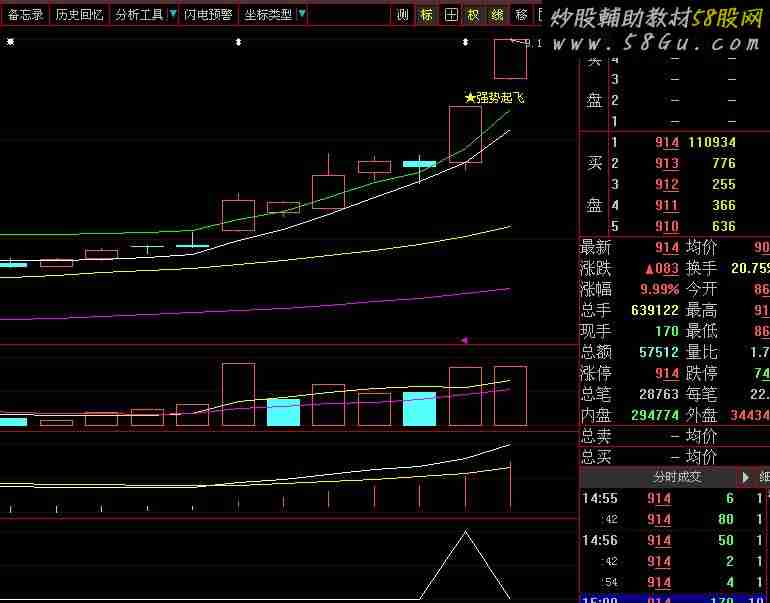Open the 闪电预警 alert menu
Screen dimensions: 770x603
pos(208,15)
